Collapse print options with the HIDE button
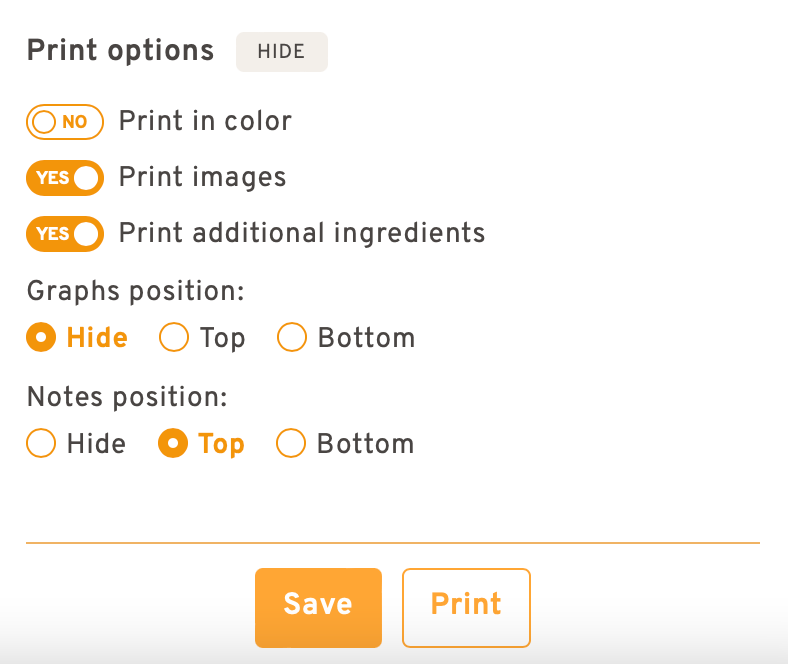The height and width of the screenshot is (664, 788). (281, 52)
